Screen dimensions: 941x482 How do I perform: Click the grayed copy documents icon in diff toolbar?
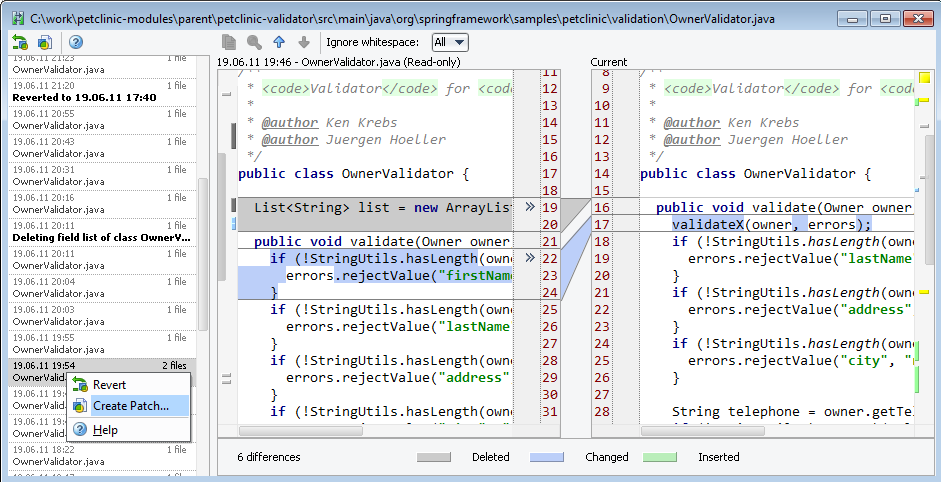pyautogui.click(x=229, y=42)
